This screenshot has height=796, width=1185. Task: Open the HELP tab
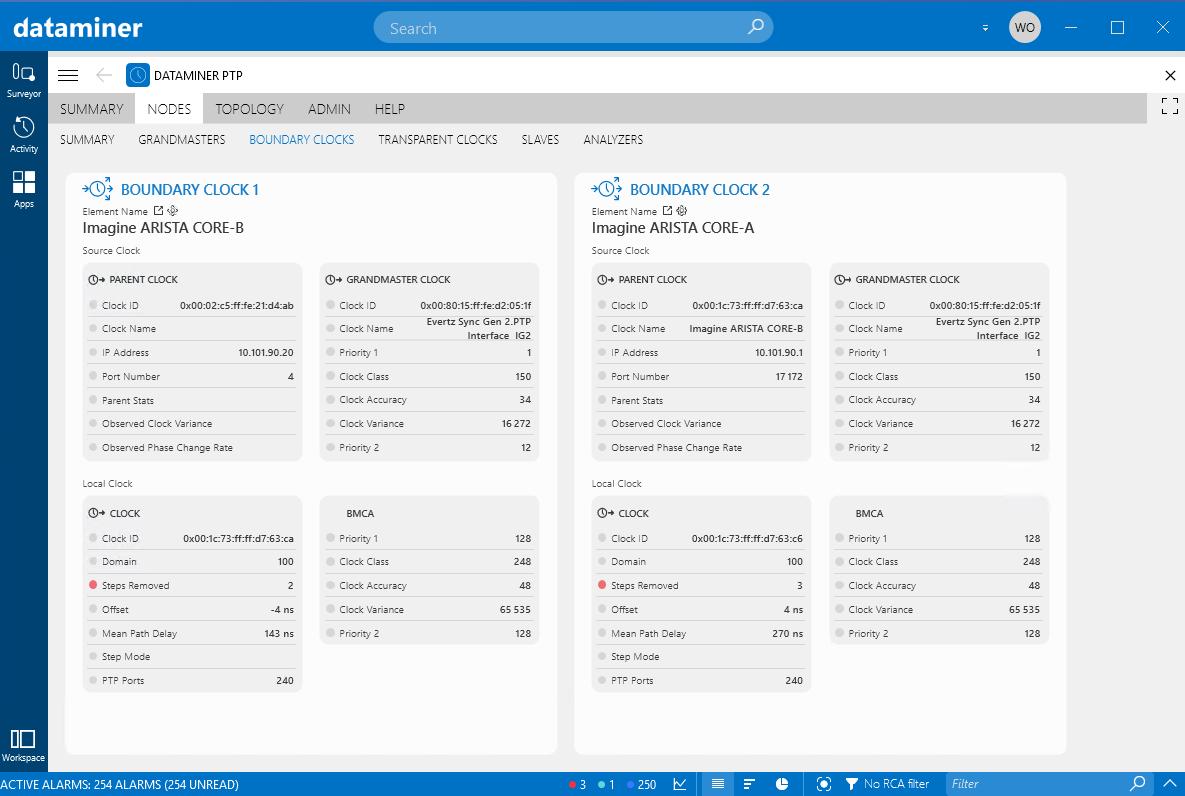pos(390,109)
